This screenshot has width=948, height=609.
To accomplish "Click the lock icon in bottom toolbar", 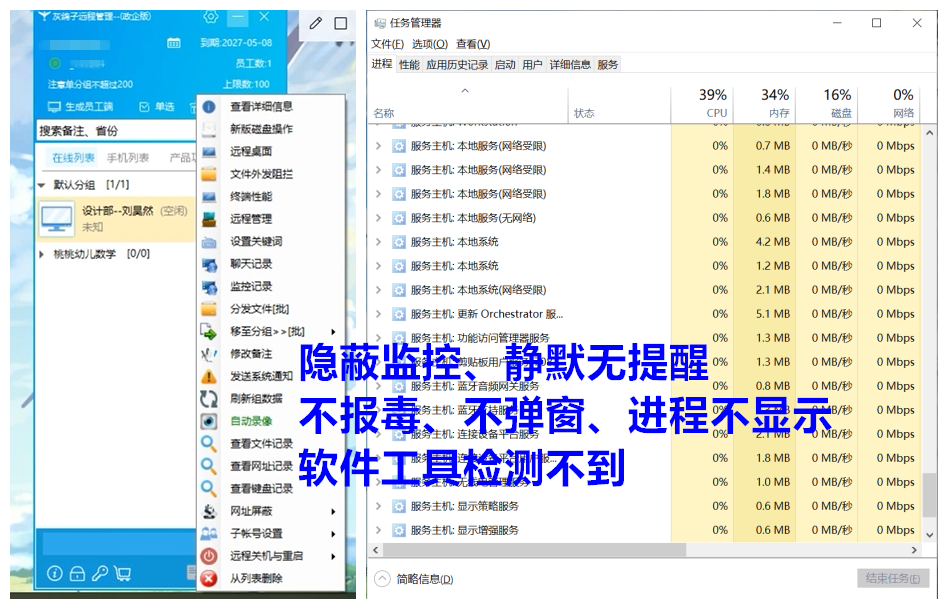I will tap(77, 573).
